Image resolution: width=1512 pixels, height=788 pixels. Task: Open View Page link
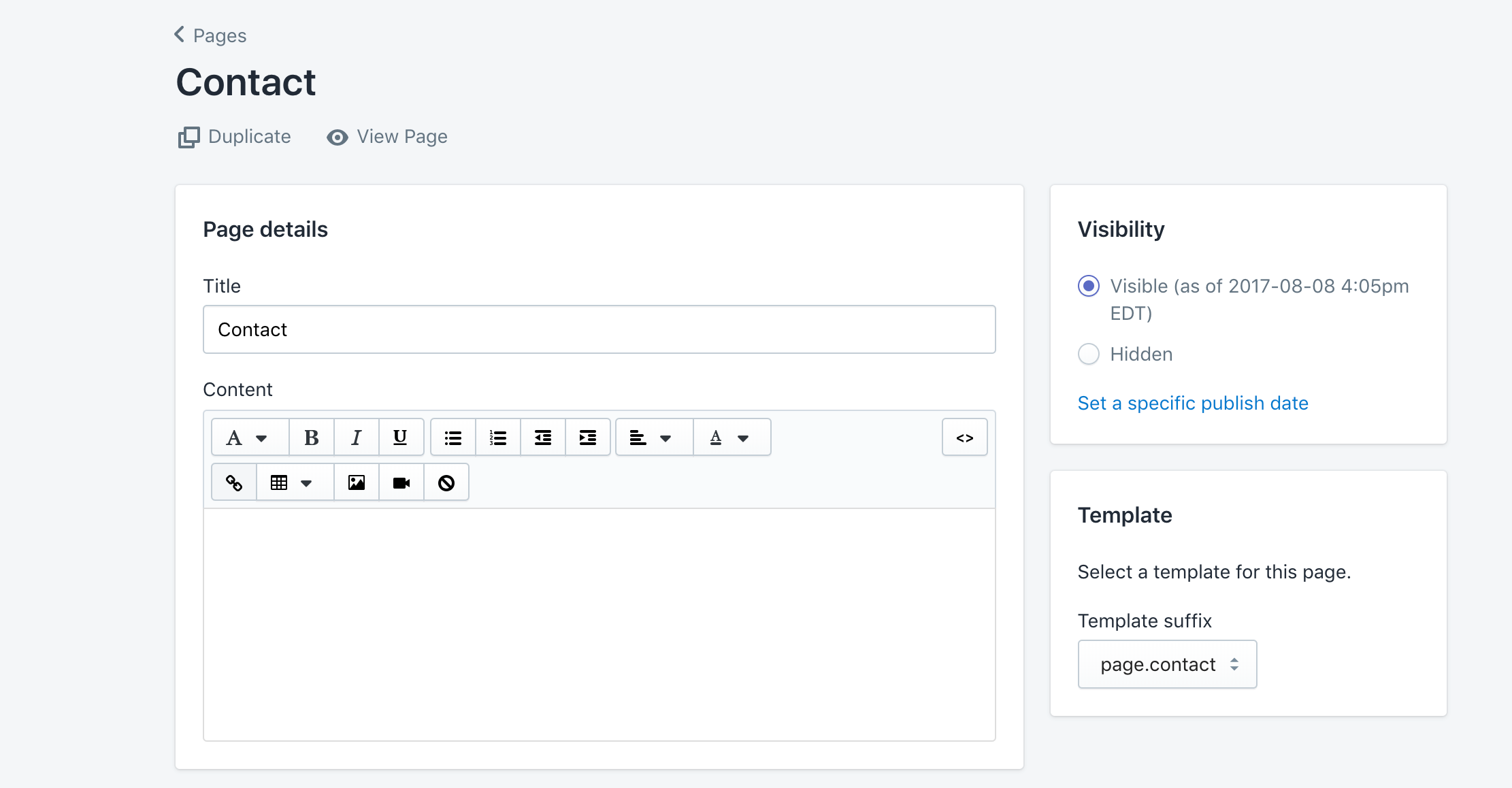click(x=387, y=137)
